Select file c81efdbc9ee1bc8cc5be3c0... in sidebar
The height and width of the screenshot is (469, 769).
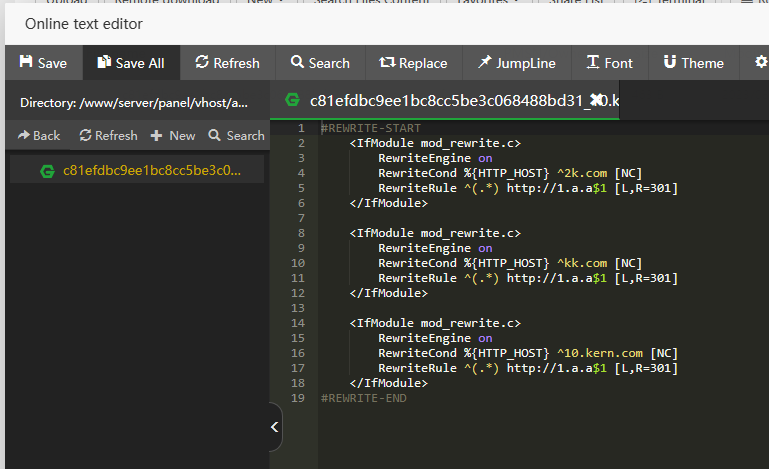pyautogui.click(x=137, y=170)
